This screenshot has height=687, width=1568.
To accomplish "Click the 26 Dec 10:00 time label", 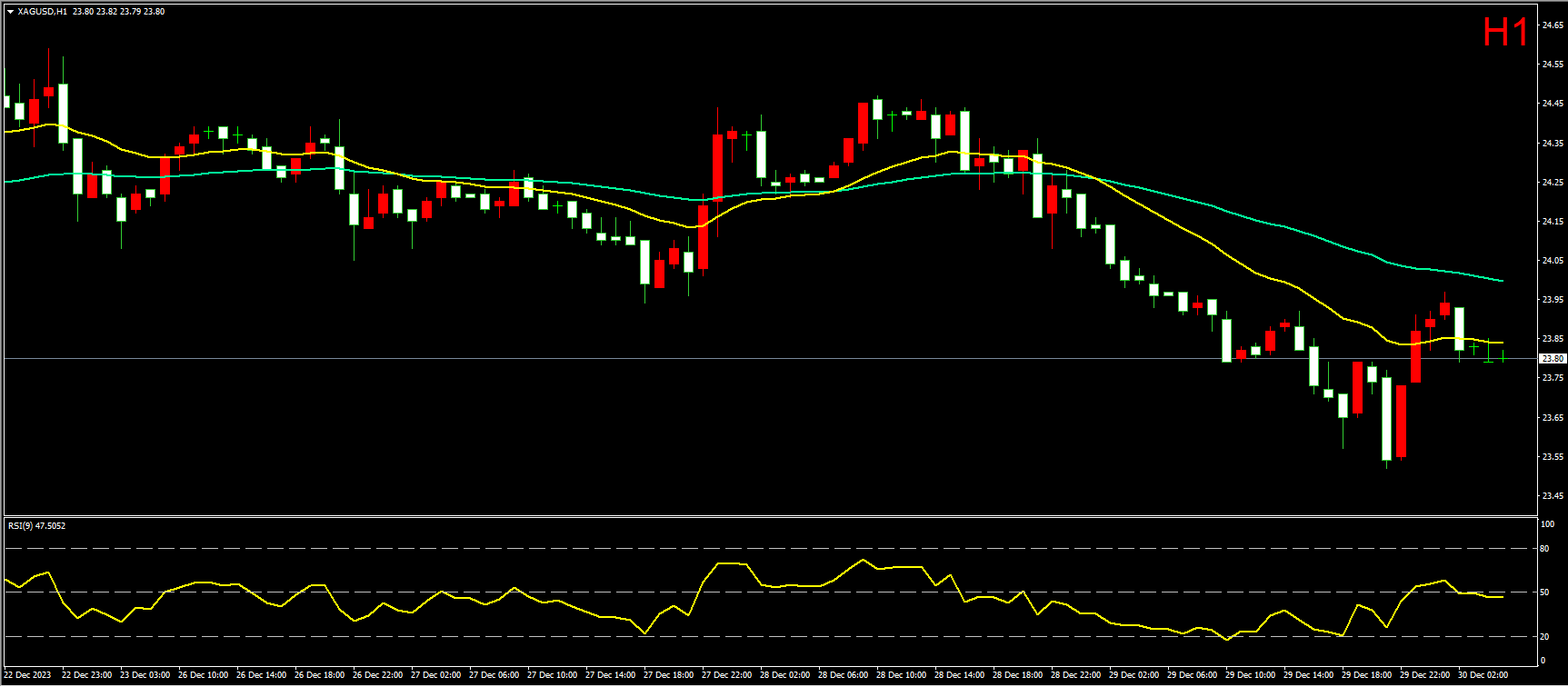I will (203, 675).
